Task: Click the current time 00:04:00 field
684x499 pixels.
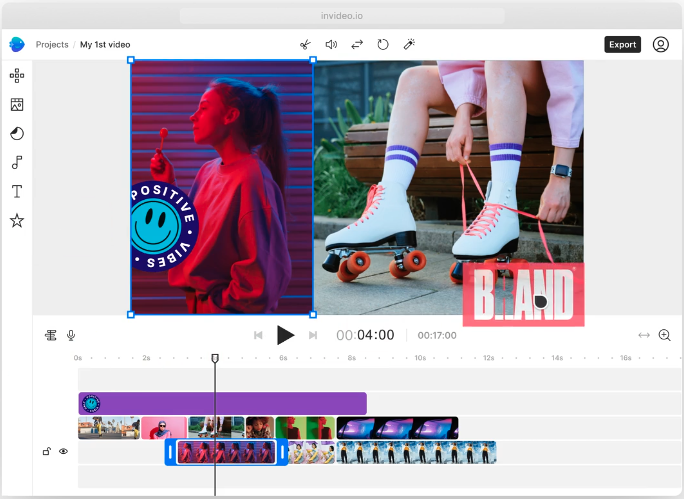Action: click(x=365, y=335)
